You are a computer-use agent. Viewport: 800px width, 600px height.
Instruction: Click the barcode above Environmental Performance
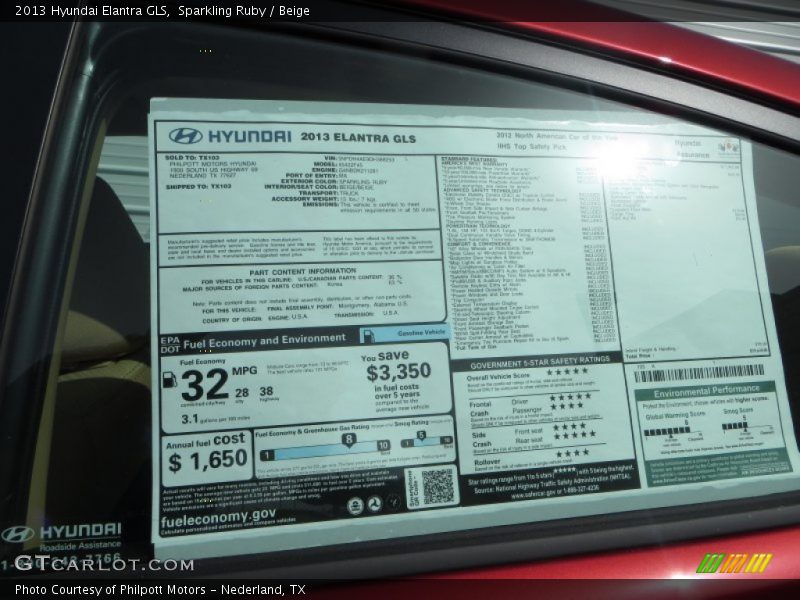click(699, 373)
